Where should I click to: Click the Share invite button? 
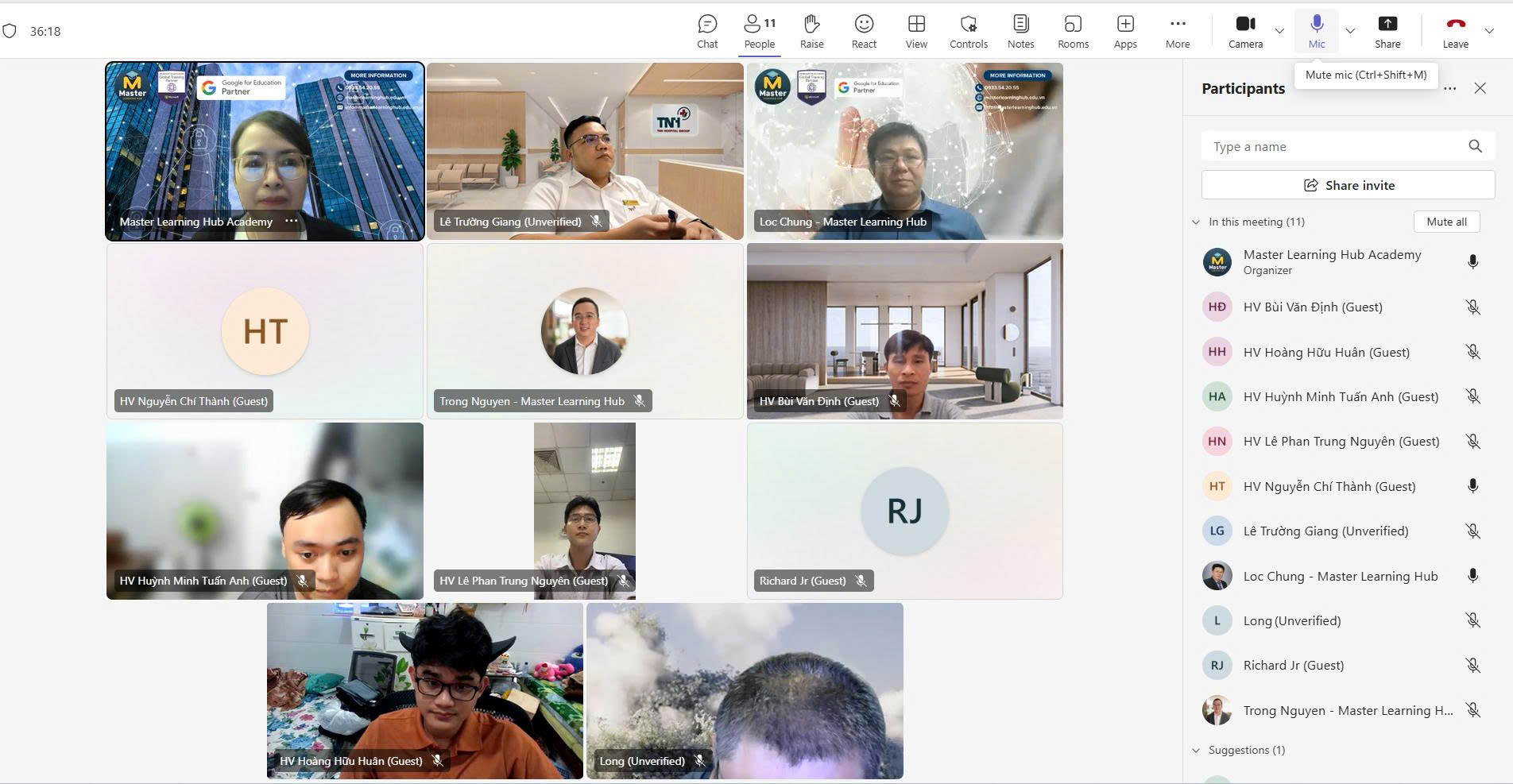pos(1348,185)
